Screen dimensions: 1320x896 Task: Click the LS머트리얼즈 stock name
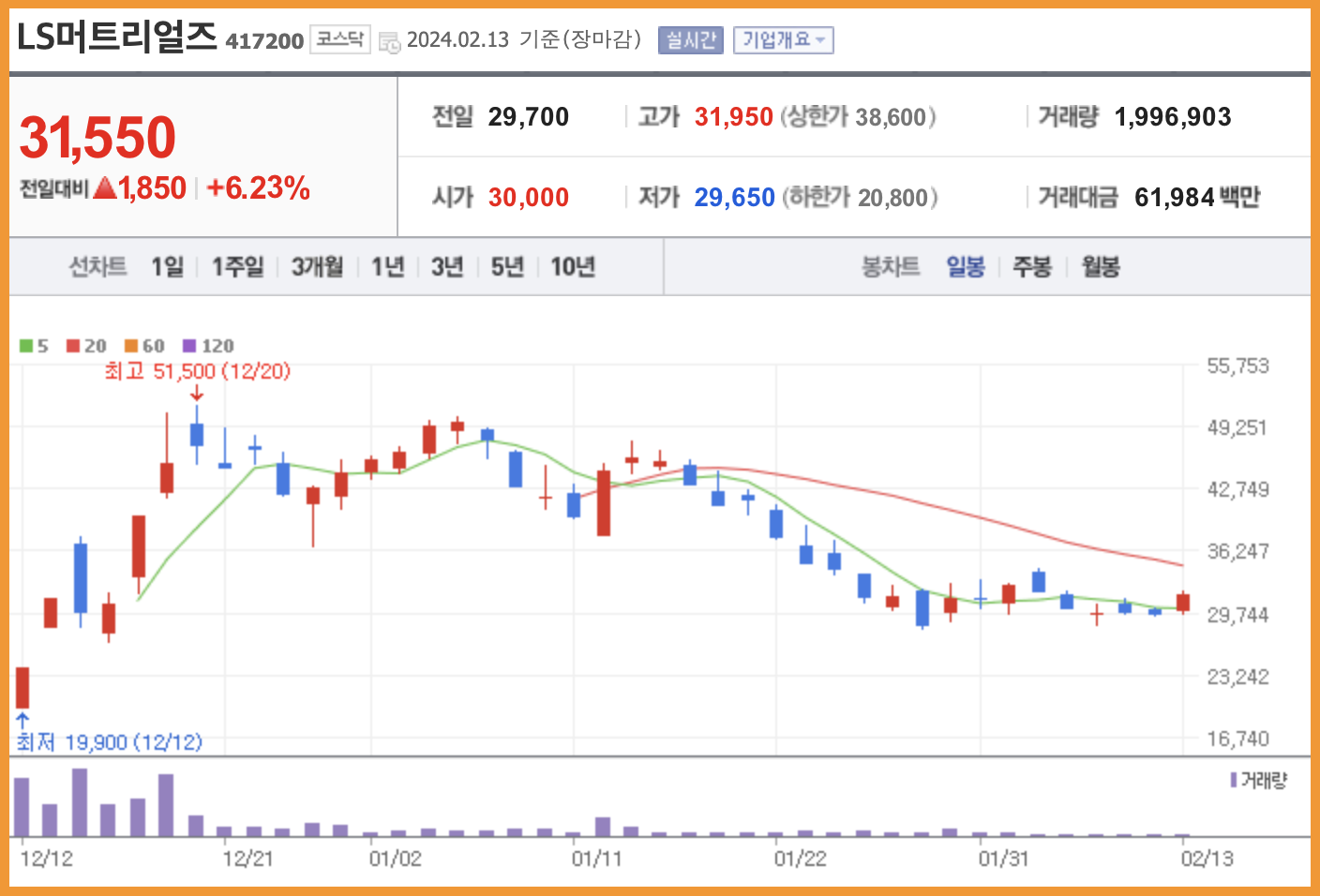pyautogui.click(x=116, y=37)
